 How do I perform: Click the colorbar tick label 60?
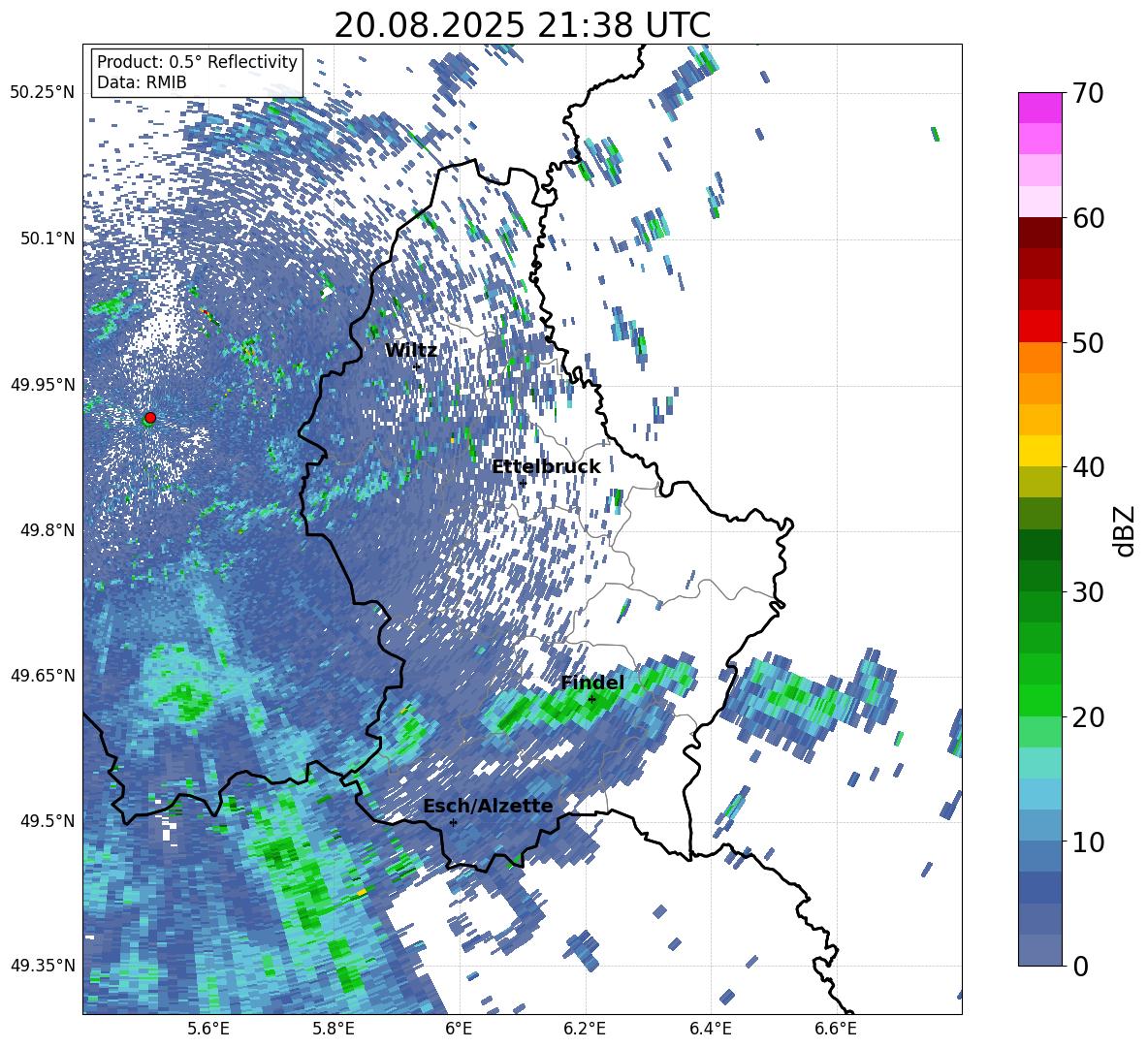(1089, 218)
